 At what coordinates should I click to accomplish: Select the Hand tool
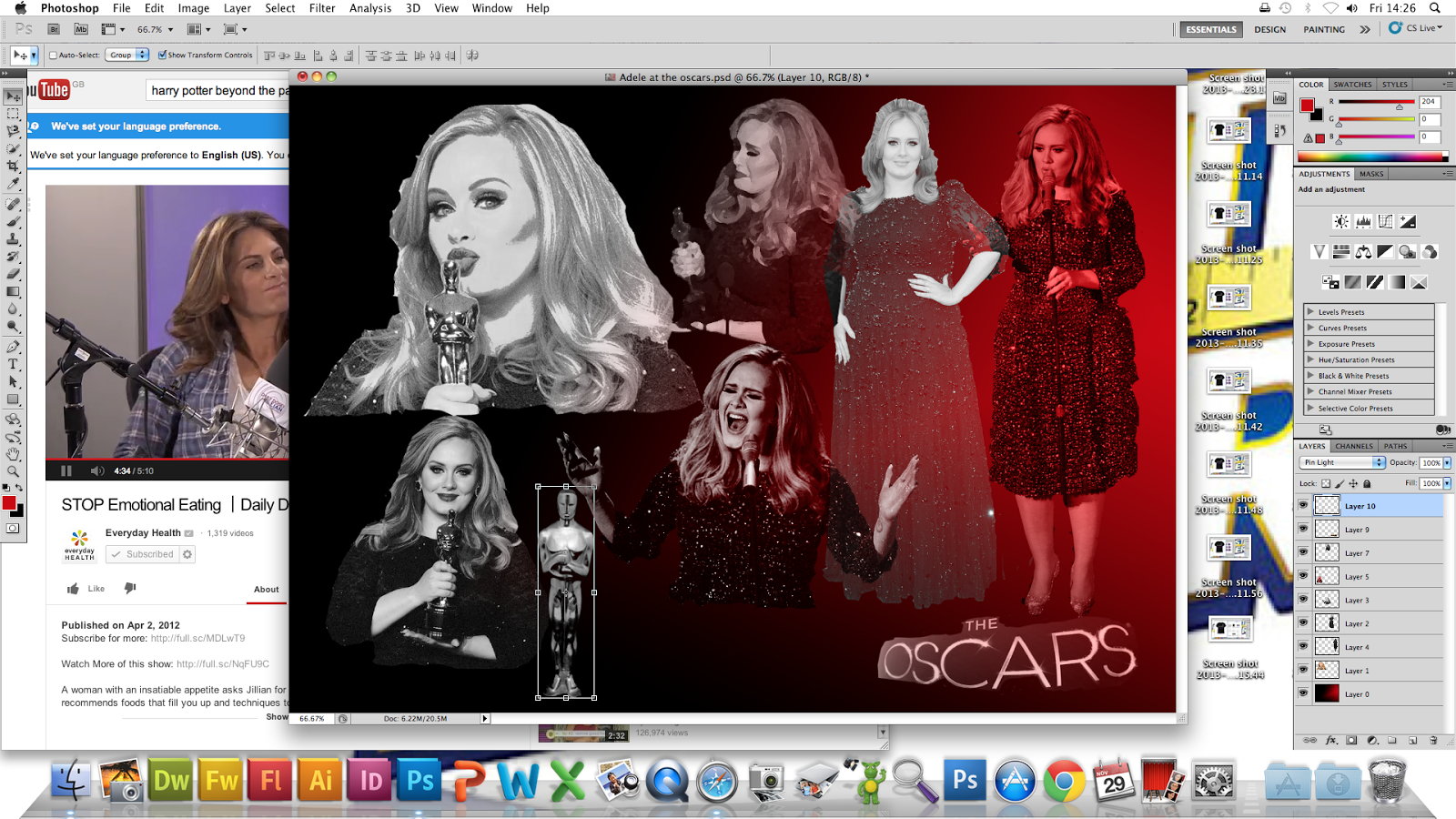(x=13, y=454)
